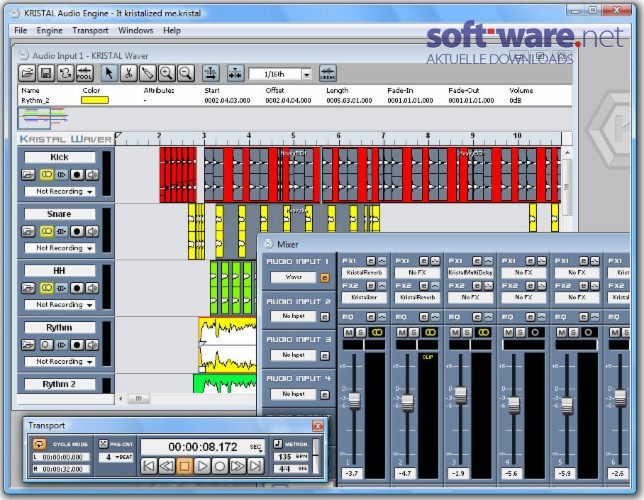Adjust mixer channel 1 volume fader

pyautogui.click(x=354, y=401)
